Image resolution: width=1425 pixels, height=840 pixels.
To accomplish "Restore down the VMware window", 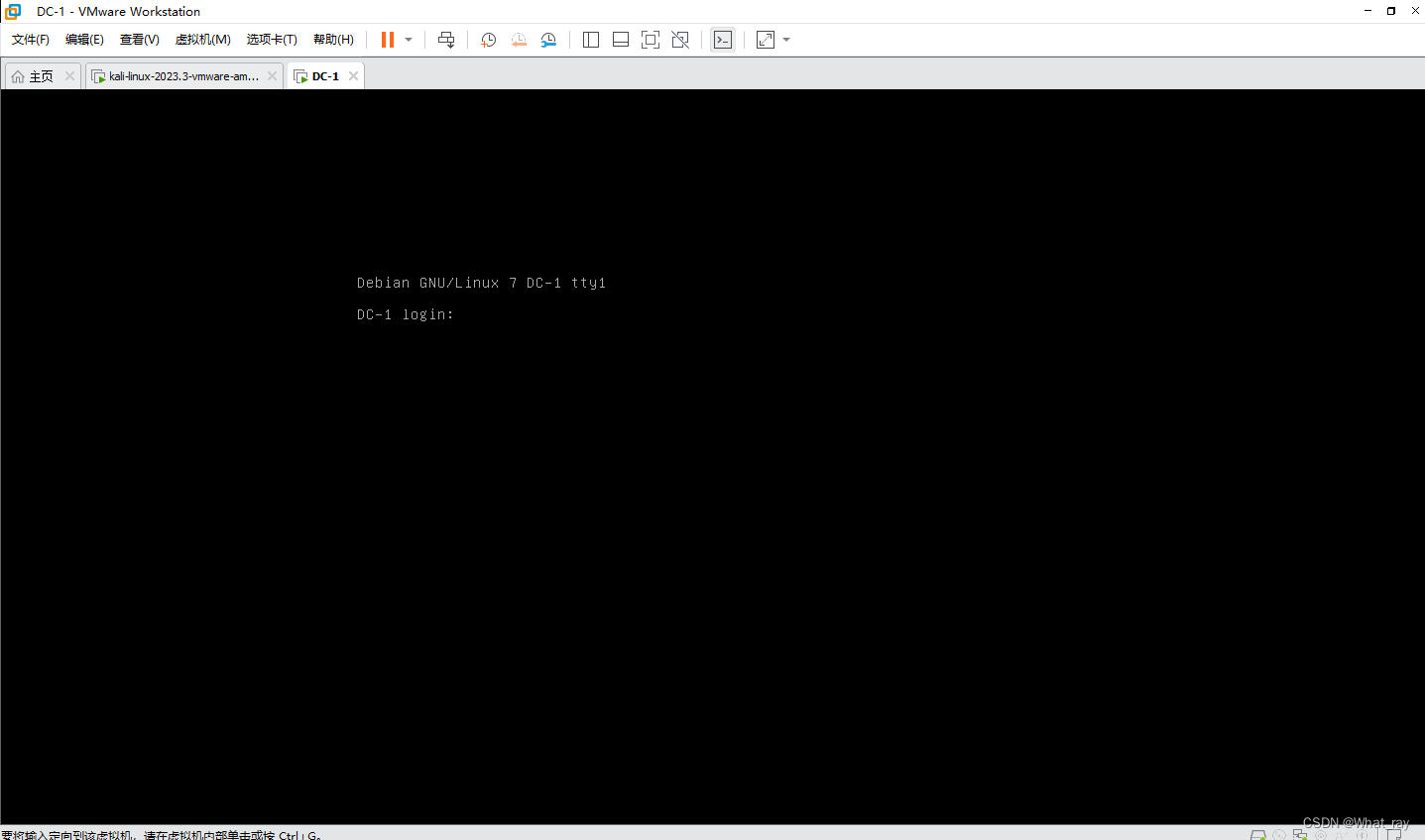I will coord(1391,11).
